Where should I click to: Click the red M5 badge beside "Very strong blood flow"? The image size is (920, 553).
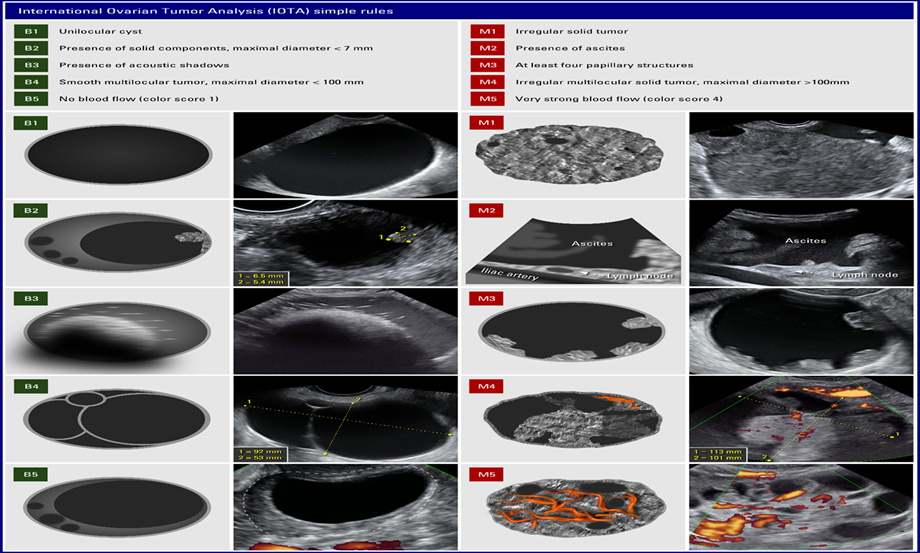pos(485,99)
